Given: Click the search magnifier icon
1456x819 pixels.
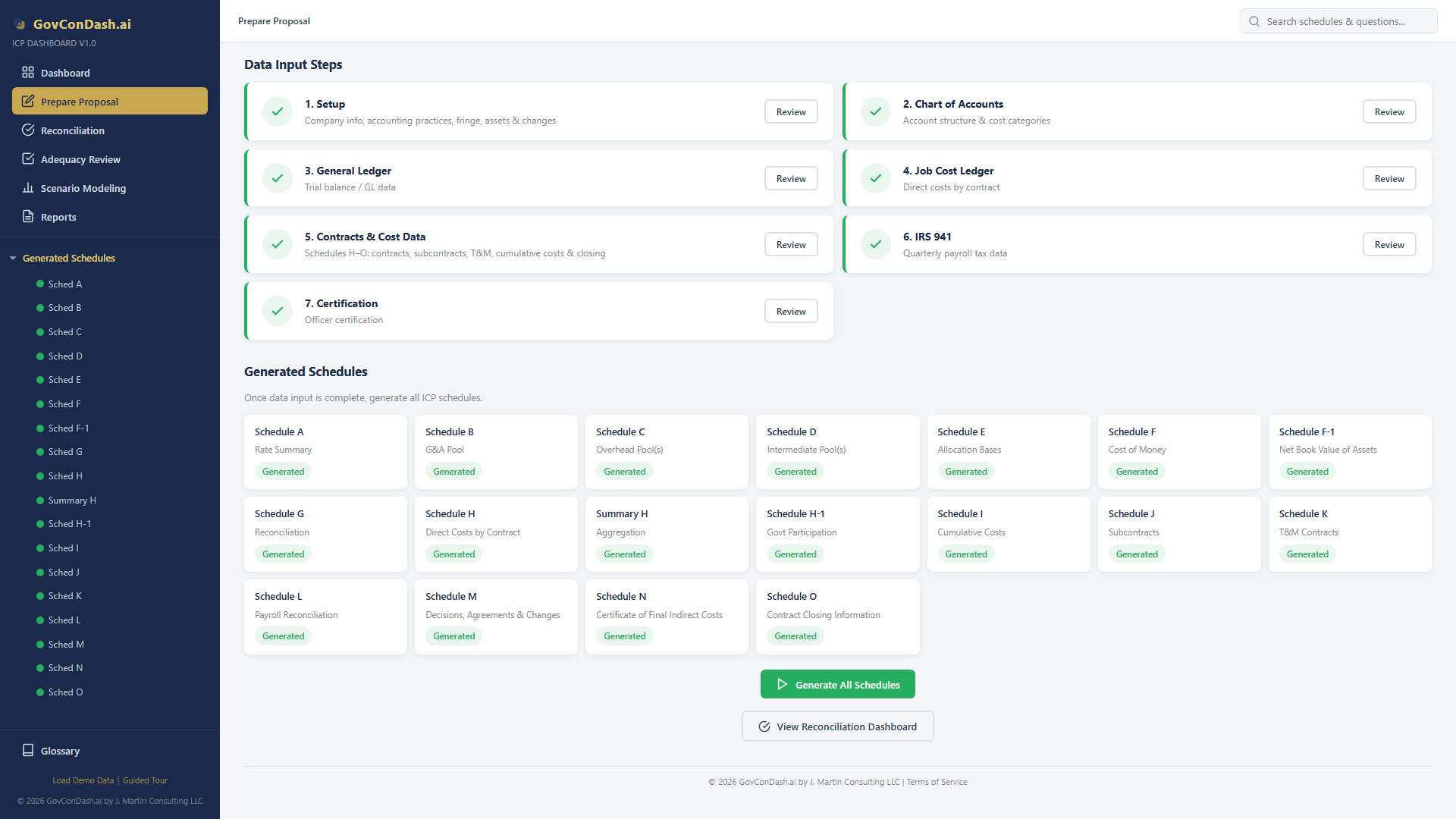Looking at the screenshot, I should point(1254,21).
